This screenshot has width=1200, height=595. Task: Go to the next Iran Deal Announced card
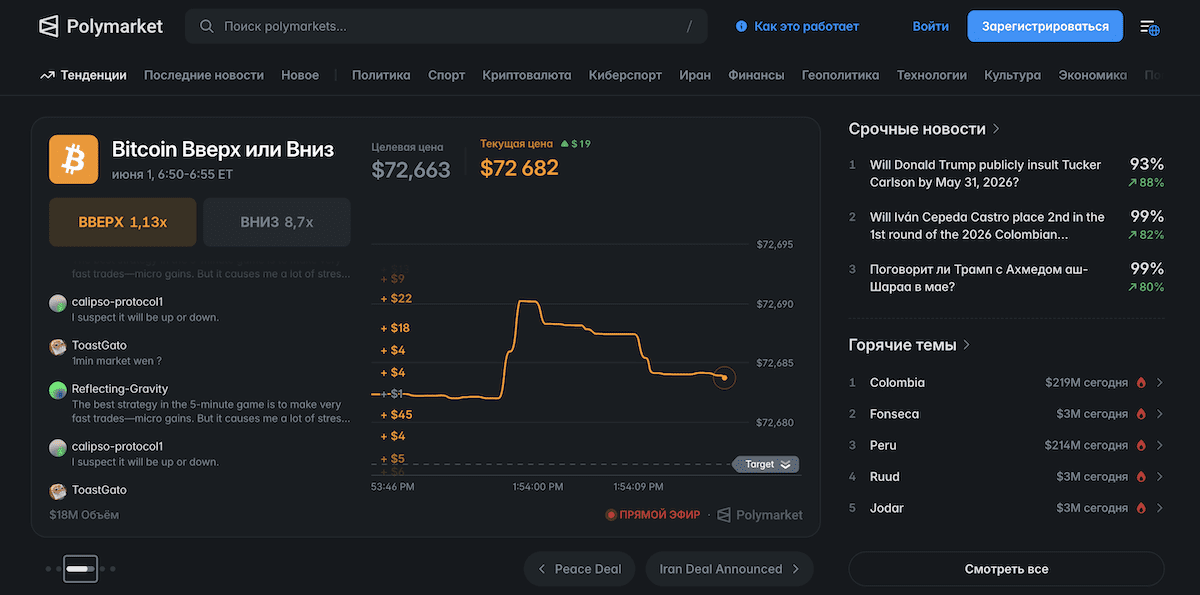[730, 569]
